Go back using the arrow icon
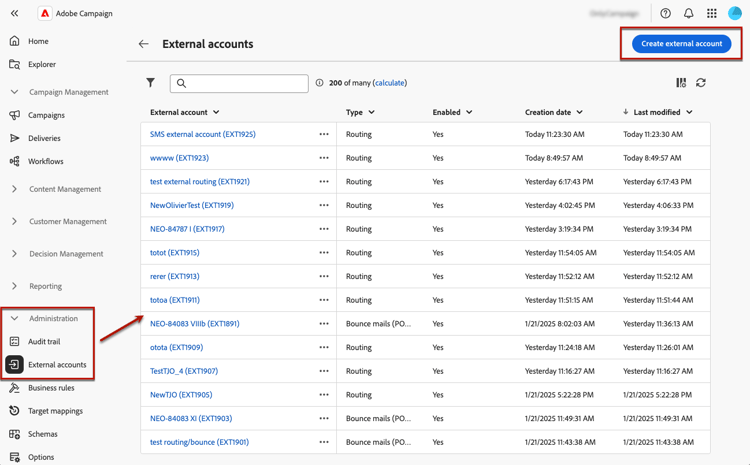This screenshot has height=465, width=750. [x=144, y=44]
